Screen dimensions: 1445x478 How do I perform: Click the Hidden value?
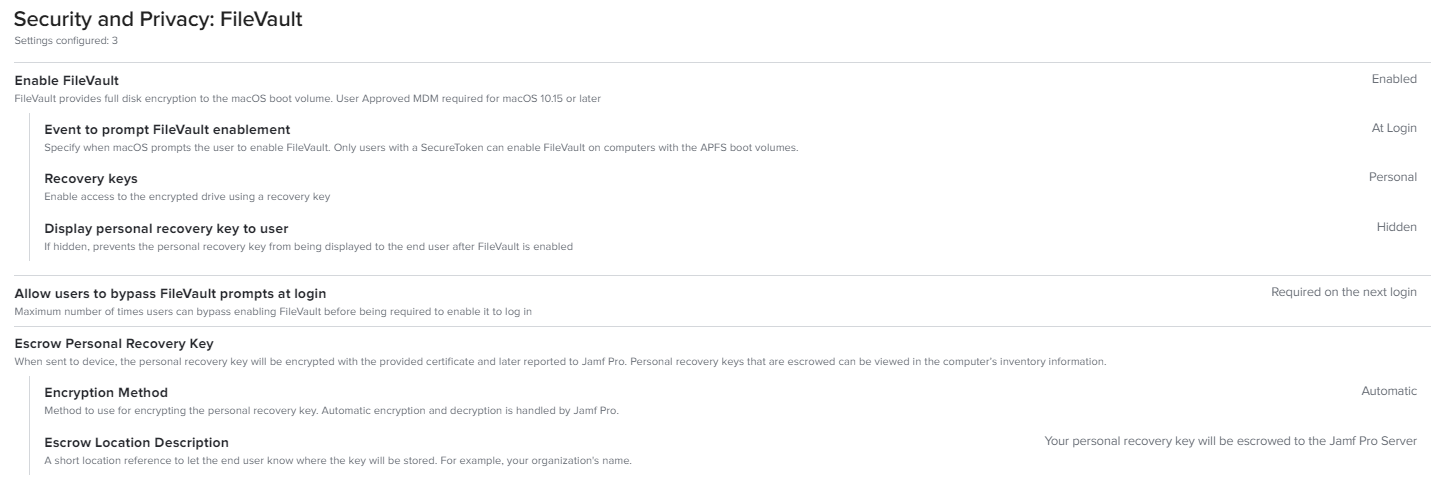[1397, 227]
